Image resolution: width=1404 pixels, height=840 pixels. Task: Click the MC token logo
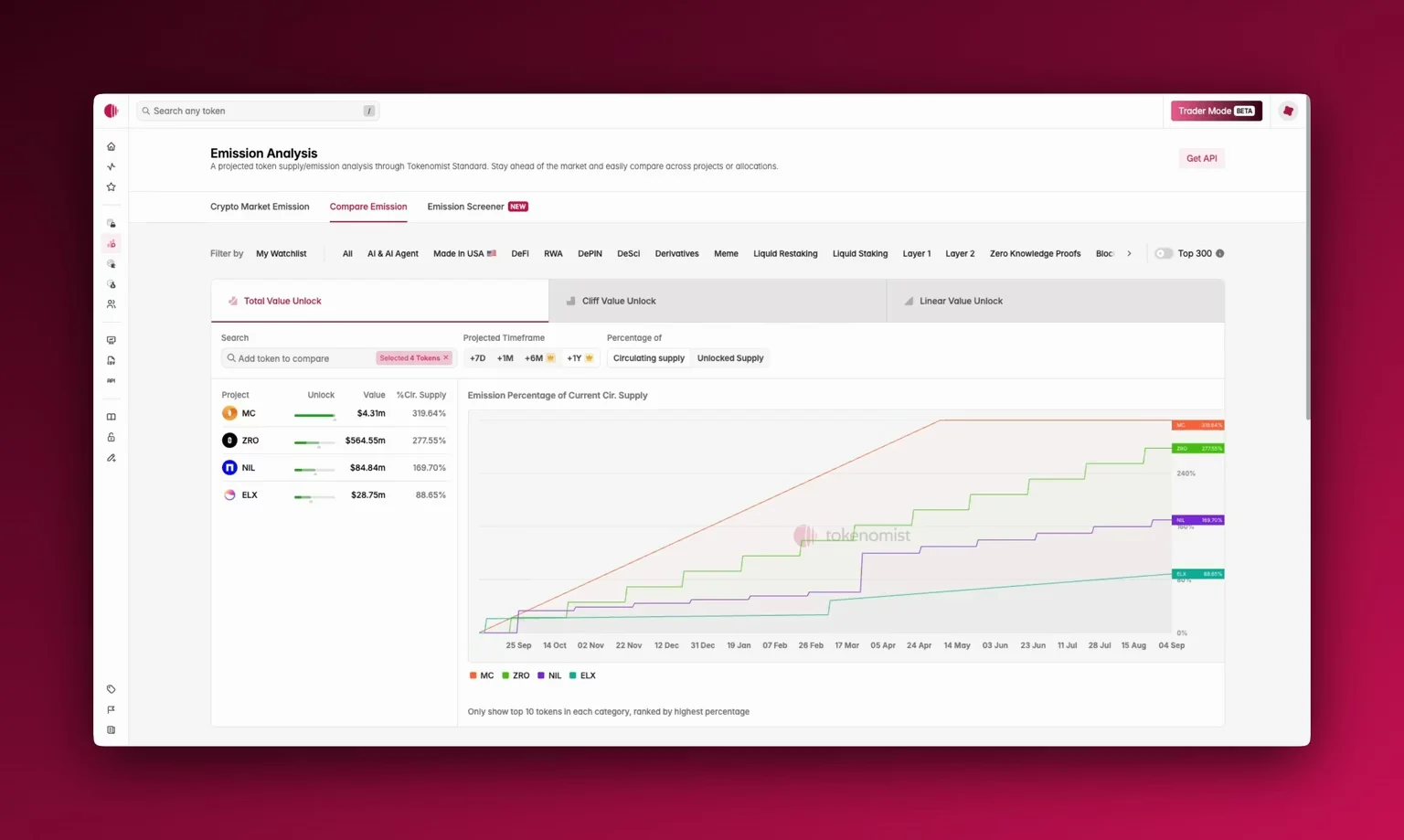[x=229, y=413]
